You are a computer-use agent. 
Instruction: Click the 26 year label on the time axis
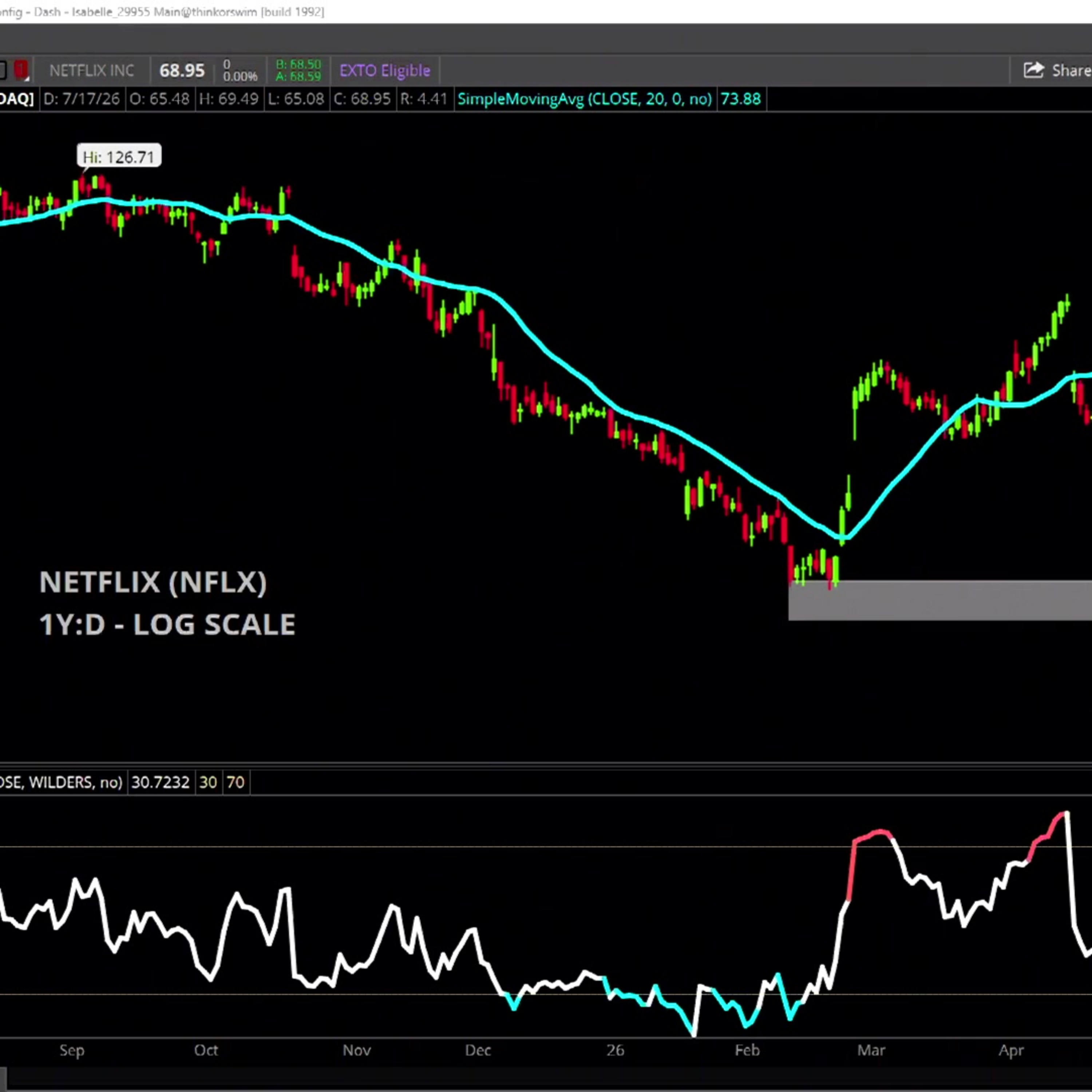[x=616, y=1051]
